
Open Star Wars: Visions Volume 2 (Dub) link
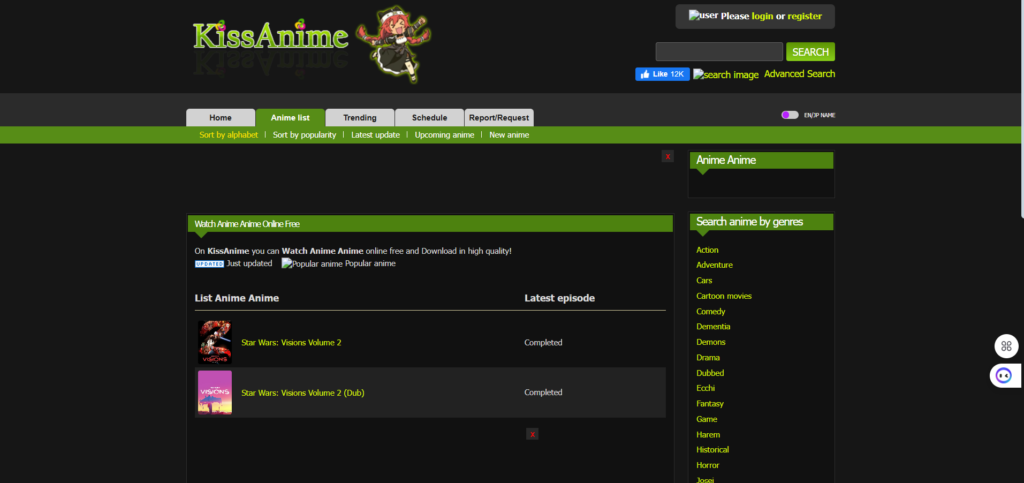coord(303,393)
